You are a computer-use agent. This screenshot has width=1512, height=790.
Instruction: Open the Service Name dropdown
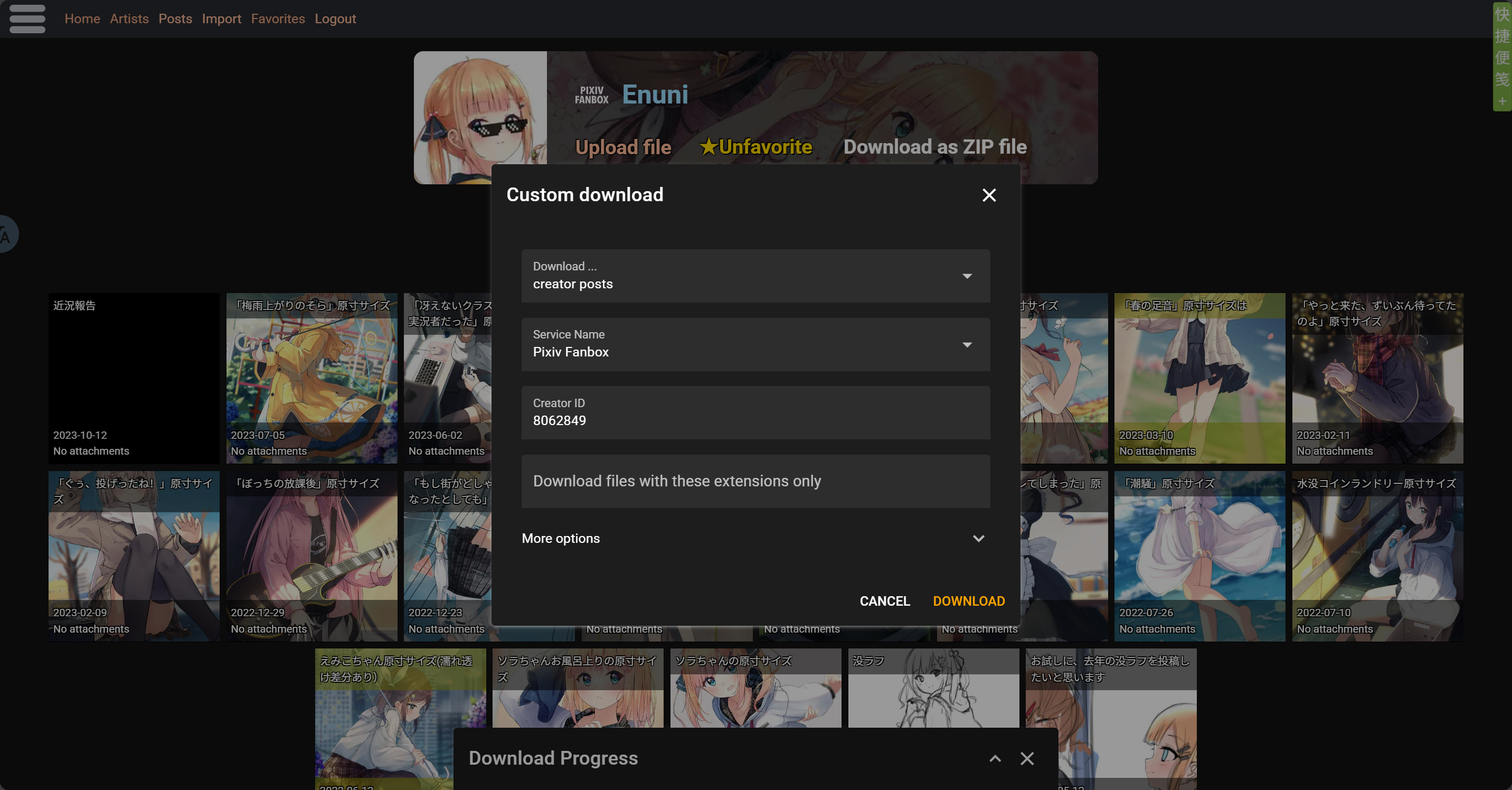coord(755,344)
